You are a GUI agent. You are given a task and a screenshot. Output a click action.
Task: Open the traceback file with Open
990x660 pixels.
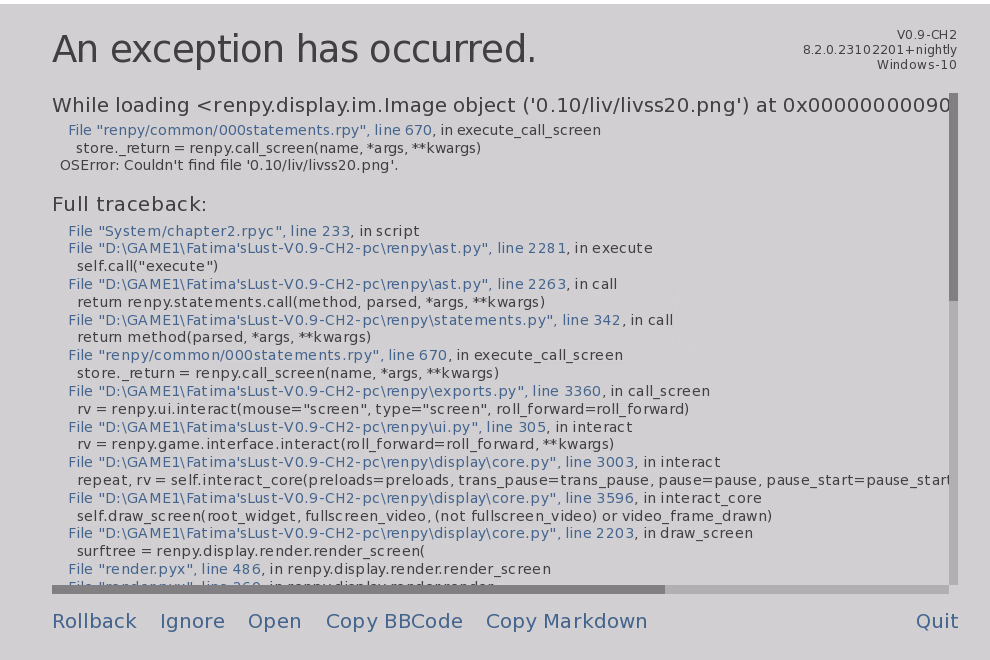coord(274,622)
